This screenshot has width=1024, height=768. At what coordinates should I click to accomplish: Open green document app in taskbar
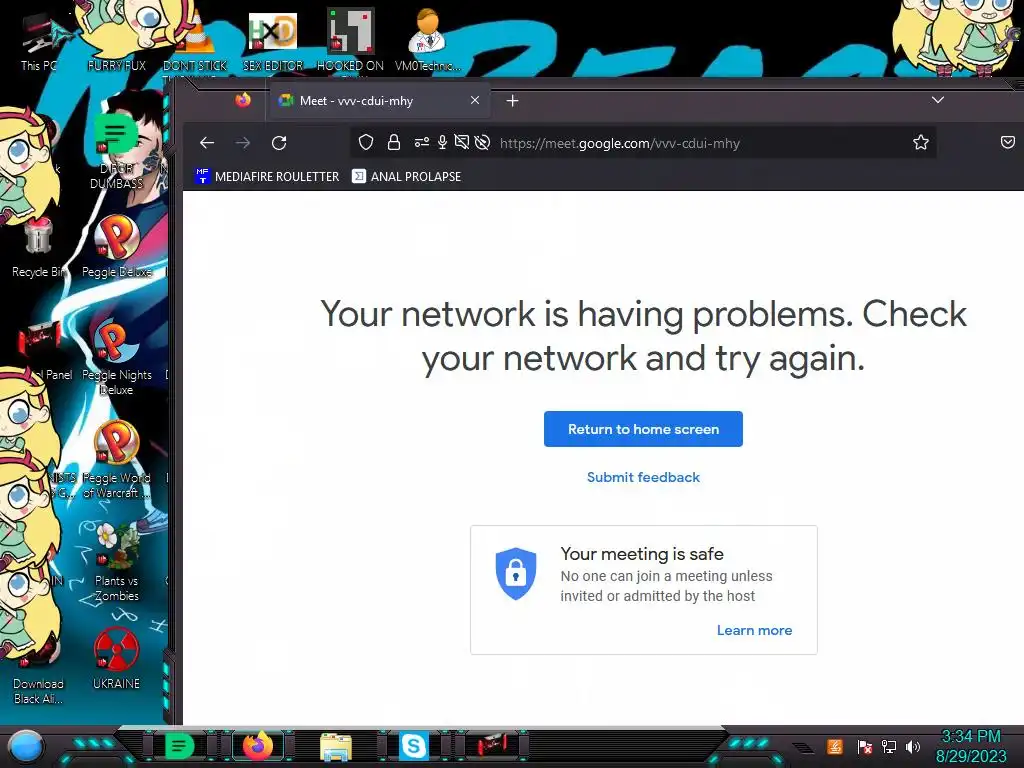pyautogui.click(x=180, y=746)
